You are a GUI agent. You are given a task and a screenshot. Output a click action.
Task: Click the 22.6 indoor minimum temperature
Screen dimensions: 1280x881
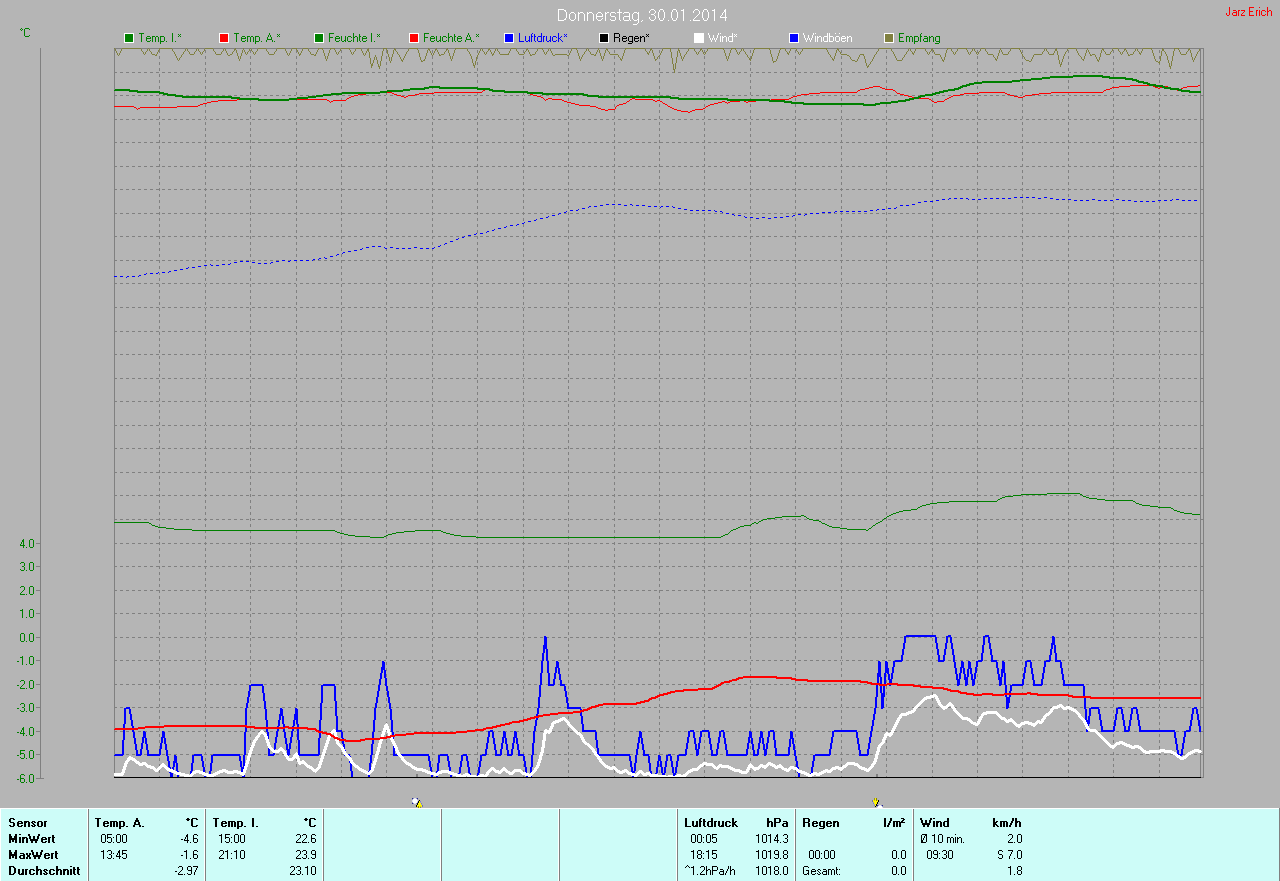coord(306,839)
